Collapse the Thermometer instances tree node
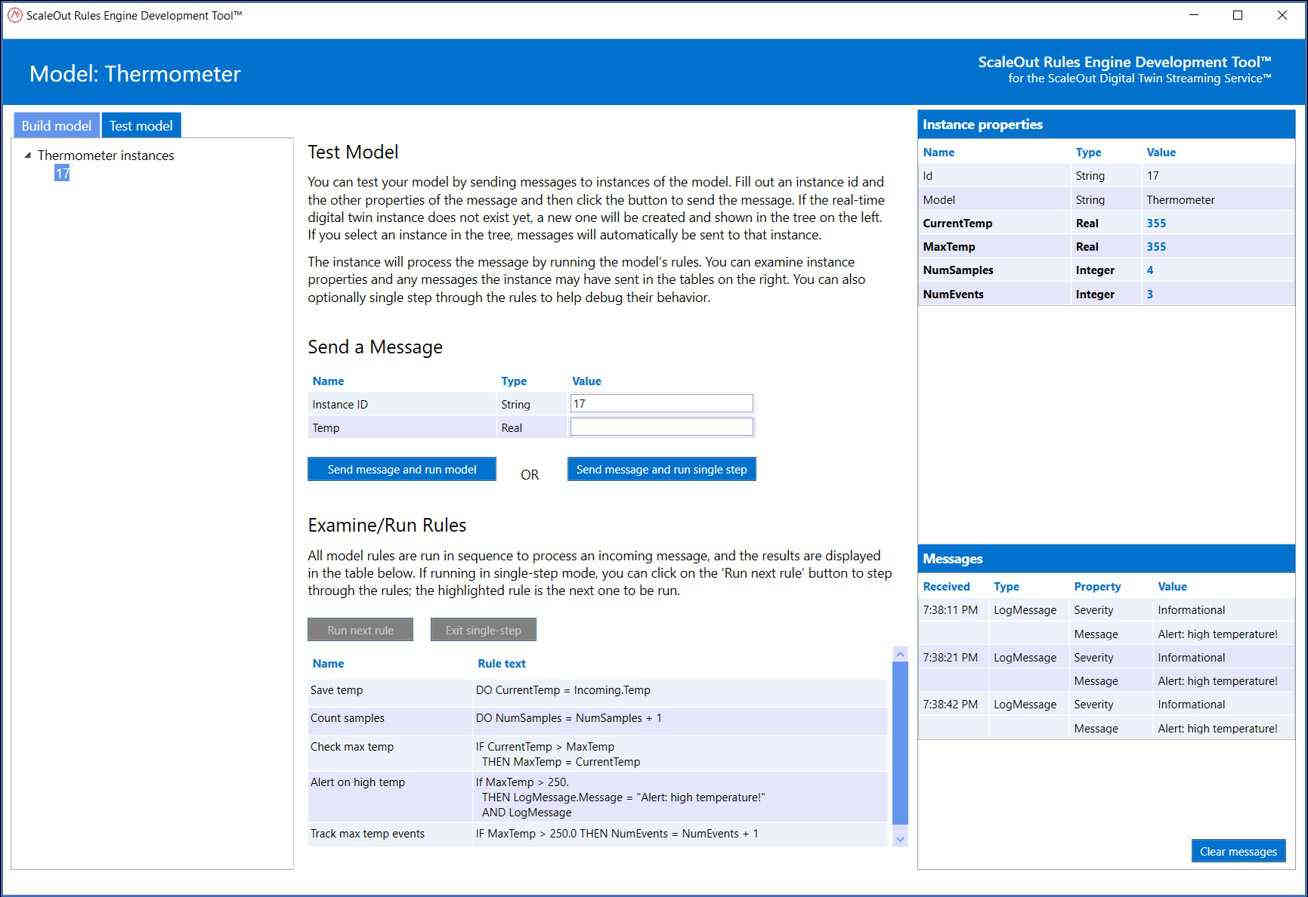Image resolution: width=1308 pixels, height=897 pixels. pos(27,155)
